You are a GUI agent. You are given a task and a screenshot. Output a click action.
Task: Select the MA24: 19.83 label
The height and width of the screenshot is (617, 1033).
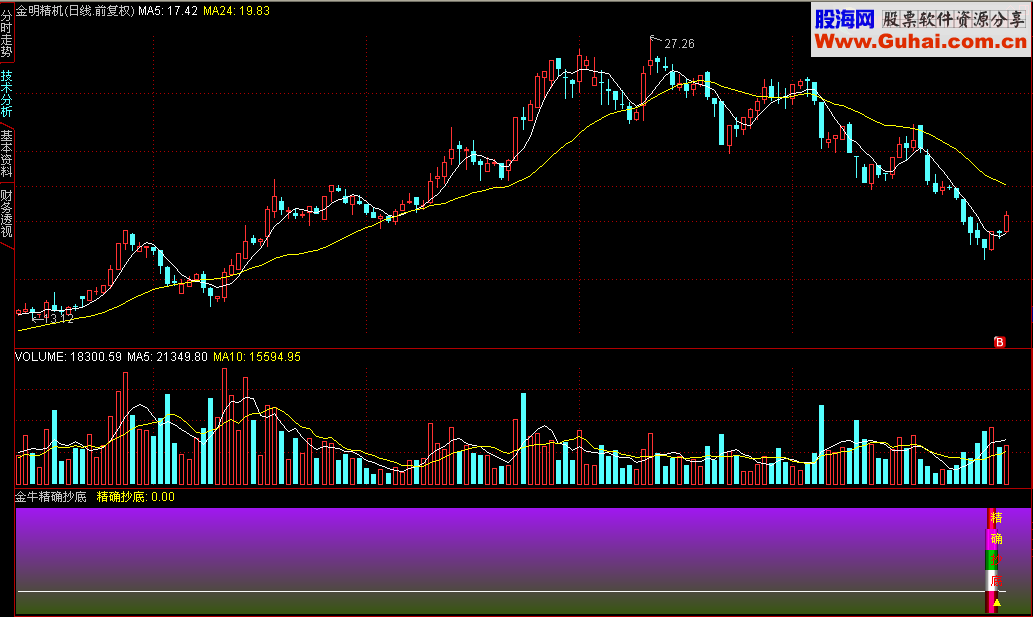coord(237,11)
